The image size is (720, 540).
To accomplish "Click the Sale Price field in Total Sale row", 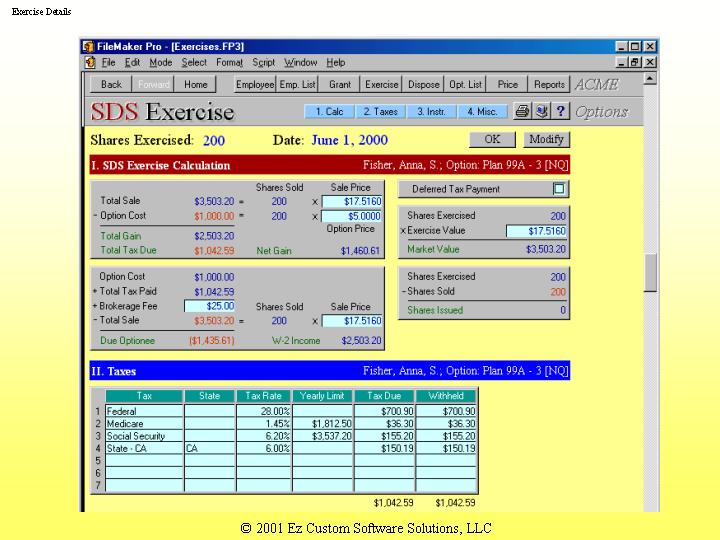I will click(x=352, y=202).
